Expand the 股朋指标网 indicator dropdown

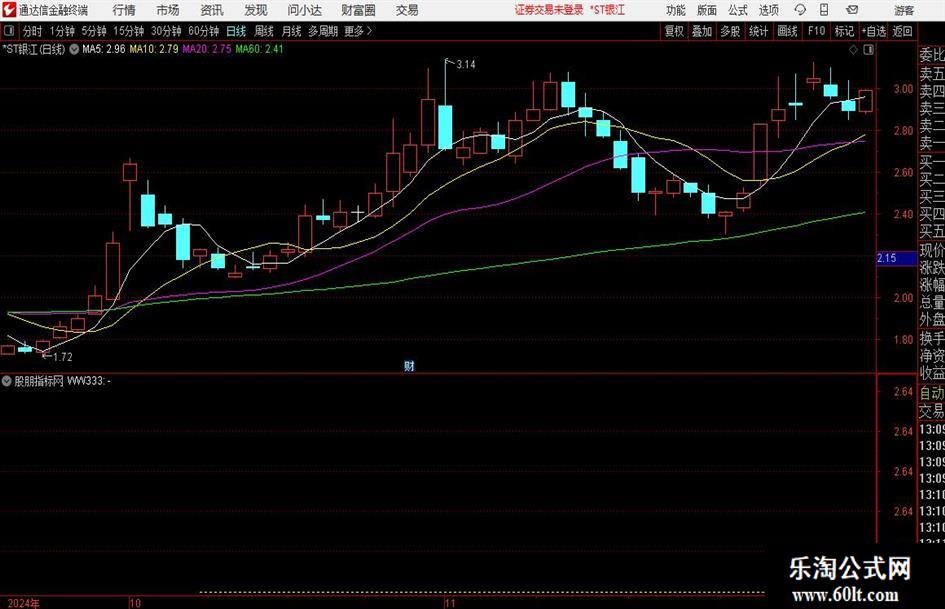click(7, 381)
